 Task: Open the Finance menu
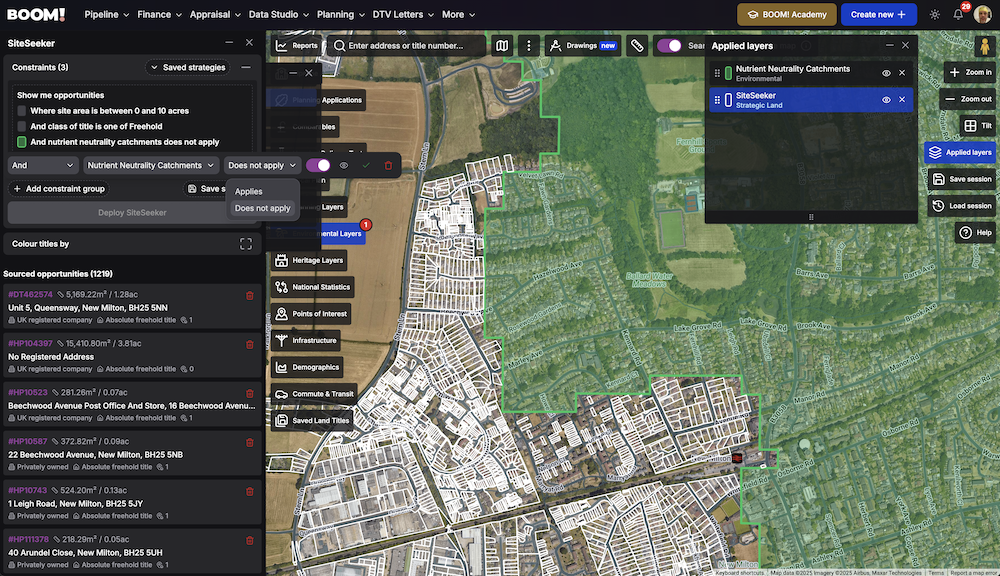(159, 14)
